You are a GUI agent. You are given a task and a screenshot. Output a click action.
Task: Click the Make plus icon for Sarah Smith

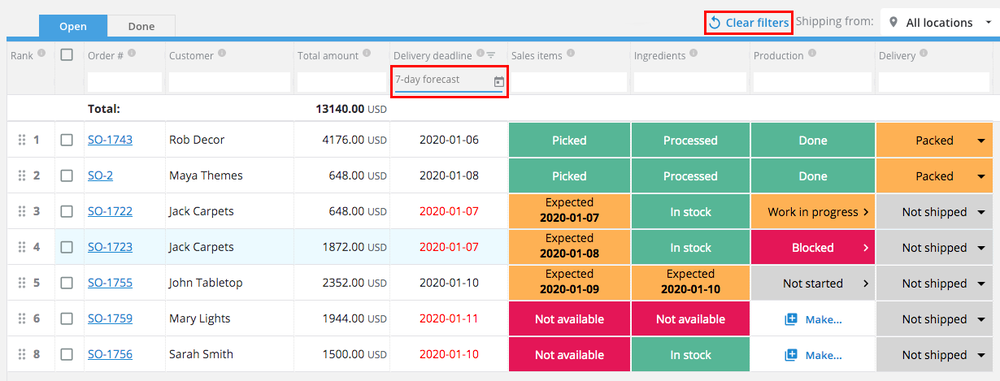tap(791, 355)
